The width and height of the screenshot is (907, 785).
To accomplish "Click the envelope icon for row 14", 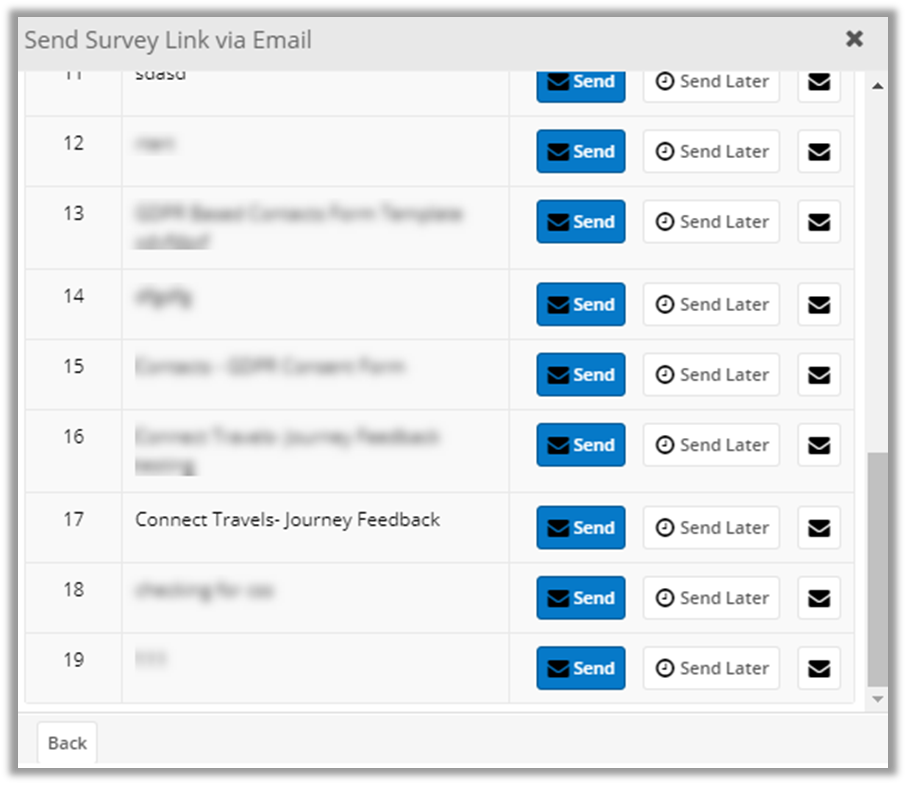I will coord(819,305).
